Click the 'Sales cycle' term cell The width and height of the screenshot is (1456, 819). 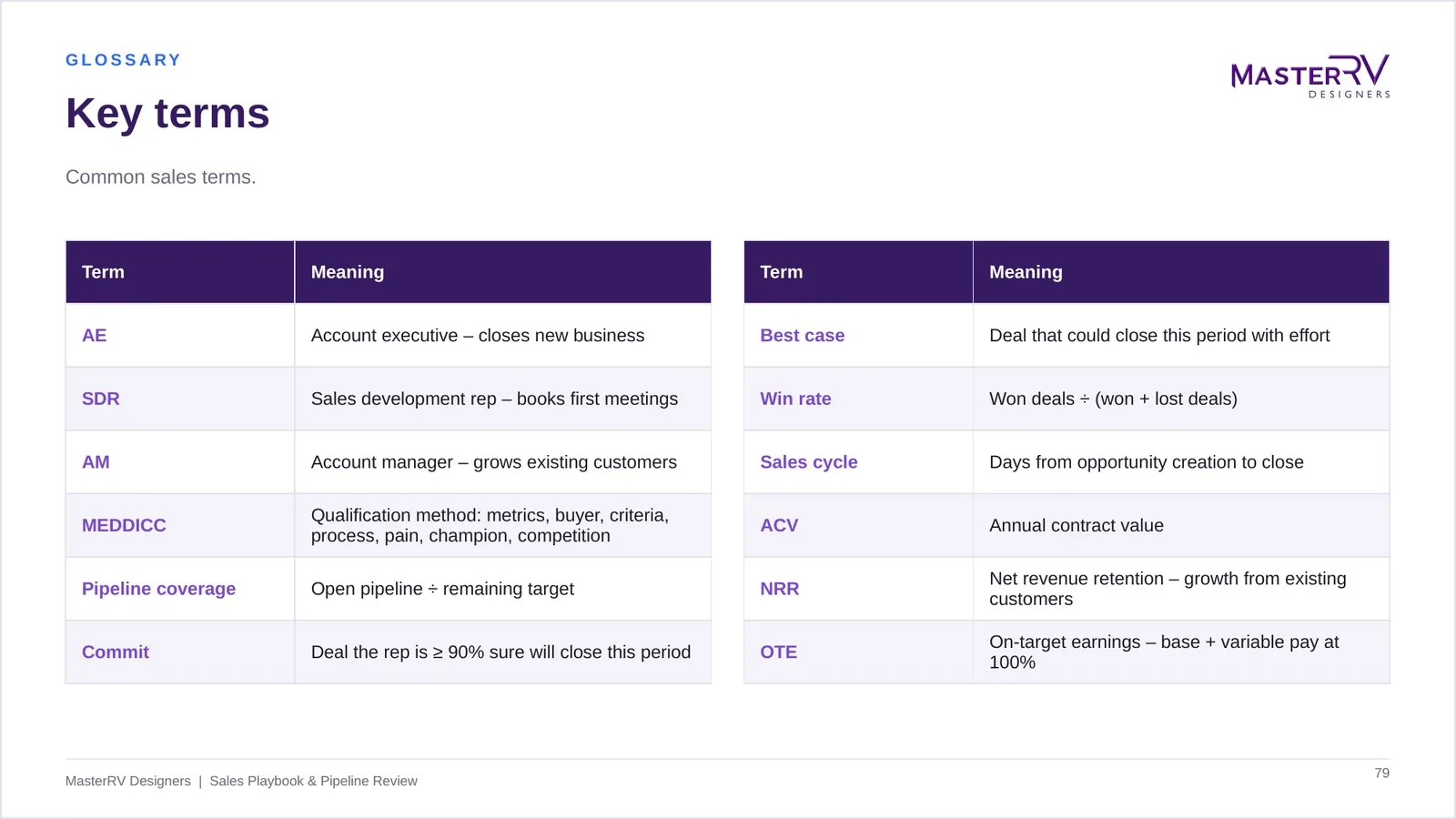click(858, 462)
